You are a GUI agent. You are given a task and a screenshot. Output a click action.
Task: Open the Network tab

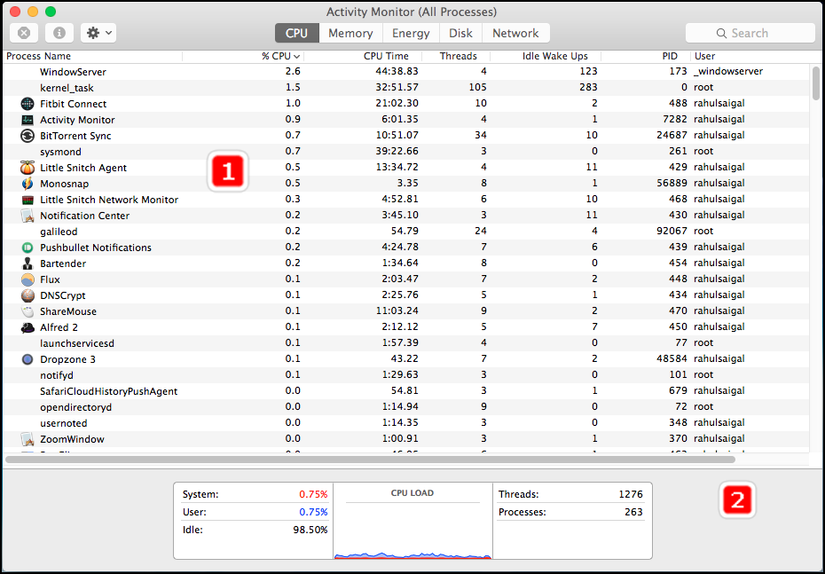point(516,33)
